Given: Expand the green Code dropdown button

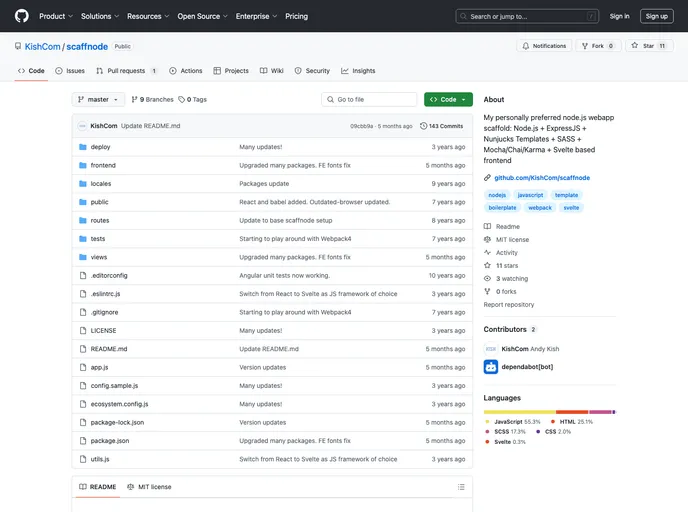Looking at the screenshot, I should tap(448, 100).
